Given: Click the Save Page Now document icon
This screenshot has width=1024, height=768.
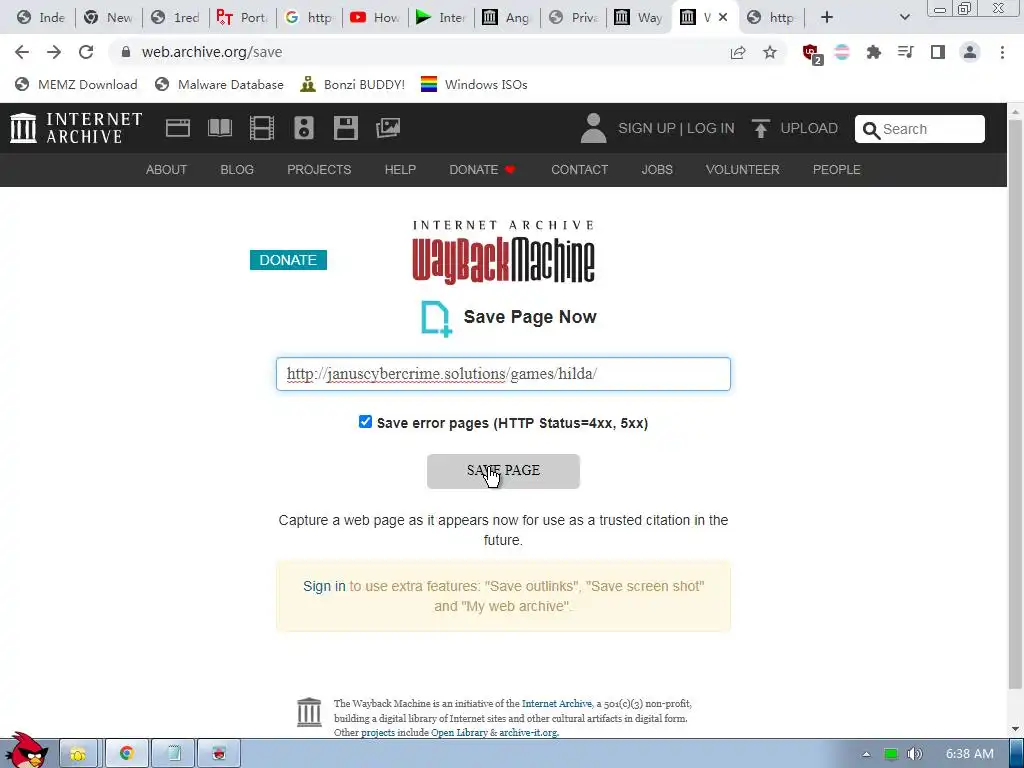Looking at the screenshot, I should click(x=436, y=318).
